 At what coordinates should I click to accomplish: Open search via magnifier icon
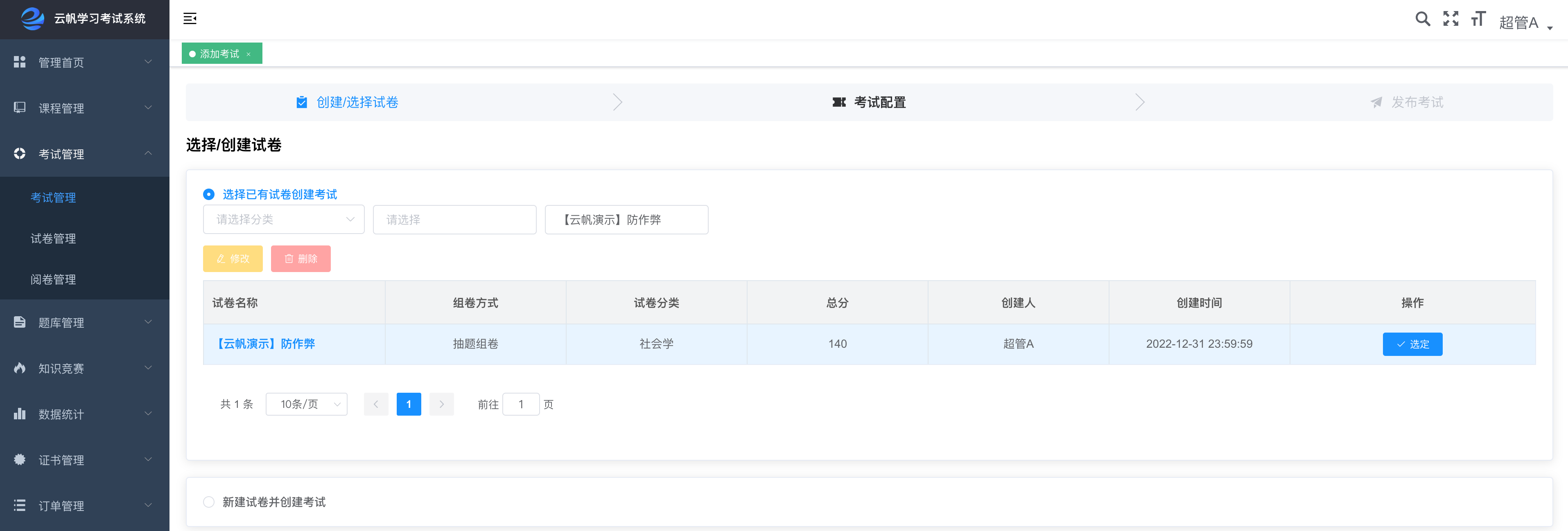[1423, 19]
